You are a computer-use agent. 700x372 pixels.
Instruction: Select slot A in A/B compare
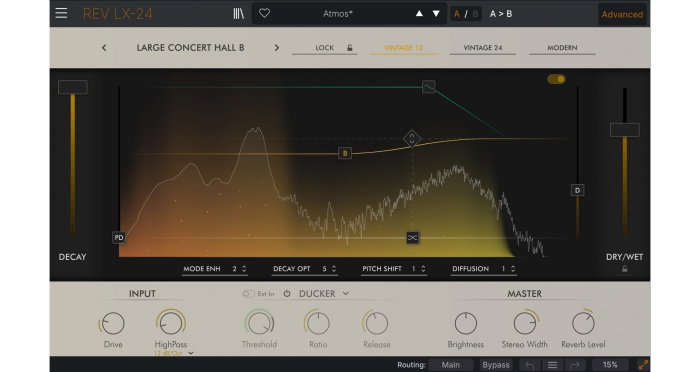[x=457, y=14]
